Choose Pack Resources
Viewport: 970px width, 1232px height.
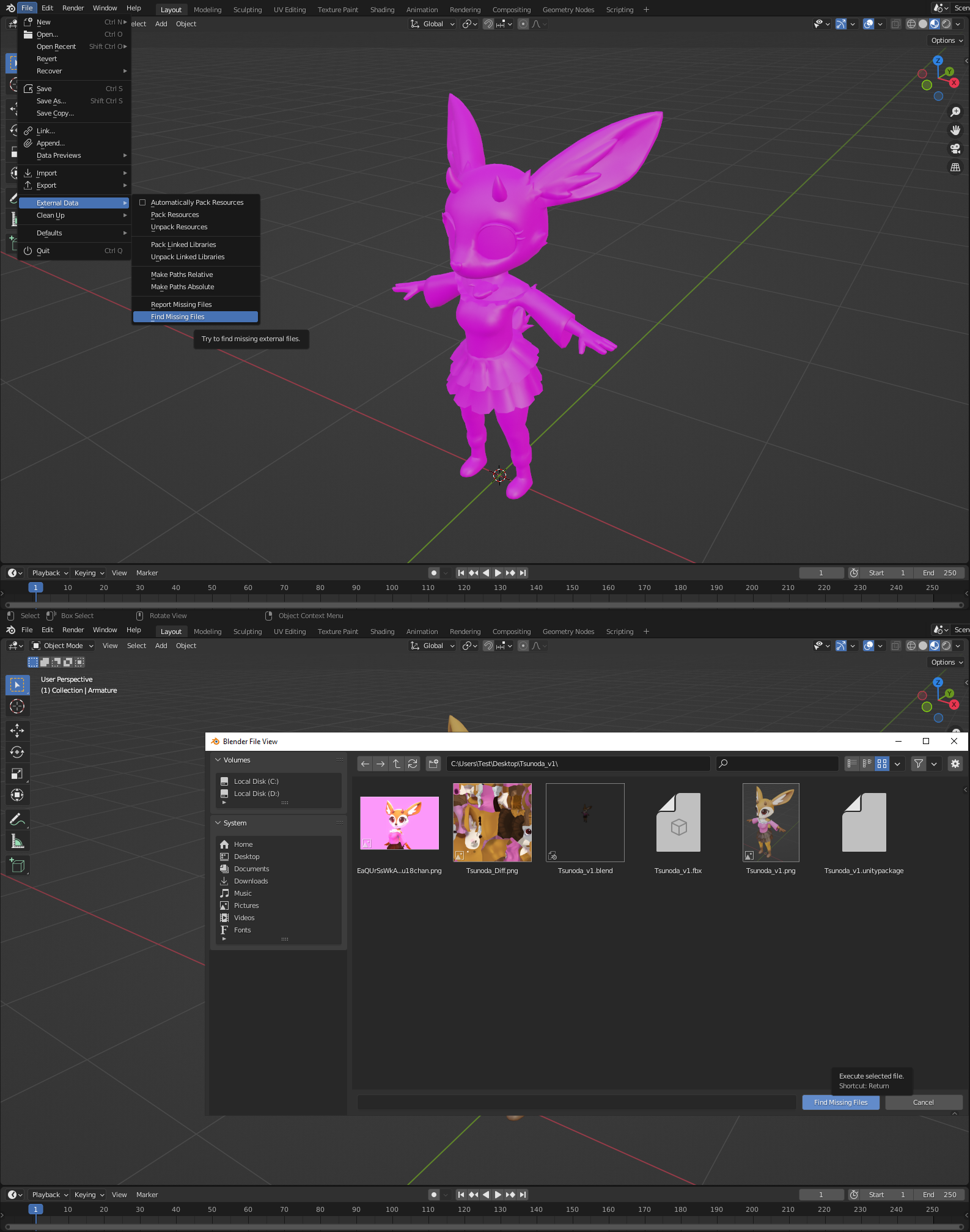pos(196,215)
